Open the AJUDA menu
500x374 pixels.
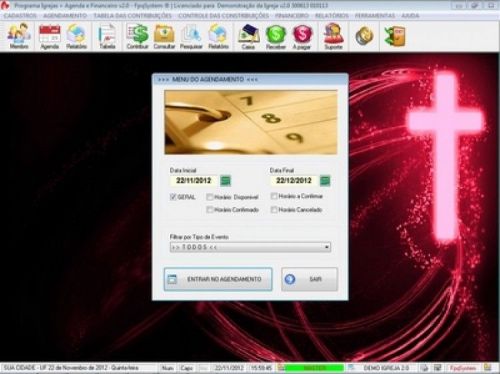pos(410,16)
